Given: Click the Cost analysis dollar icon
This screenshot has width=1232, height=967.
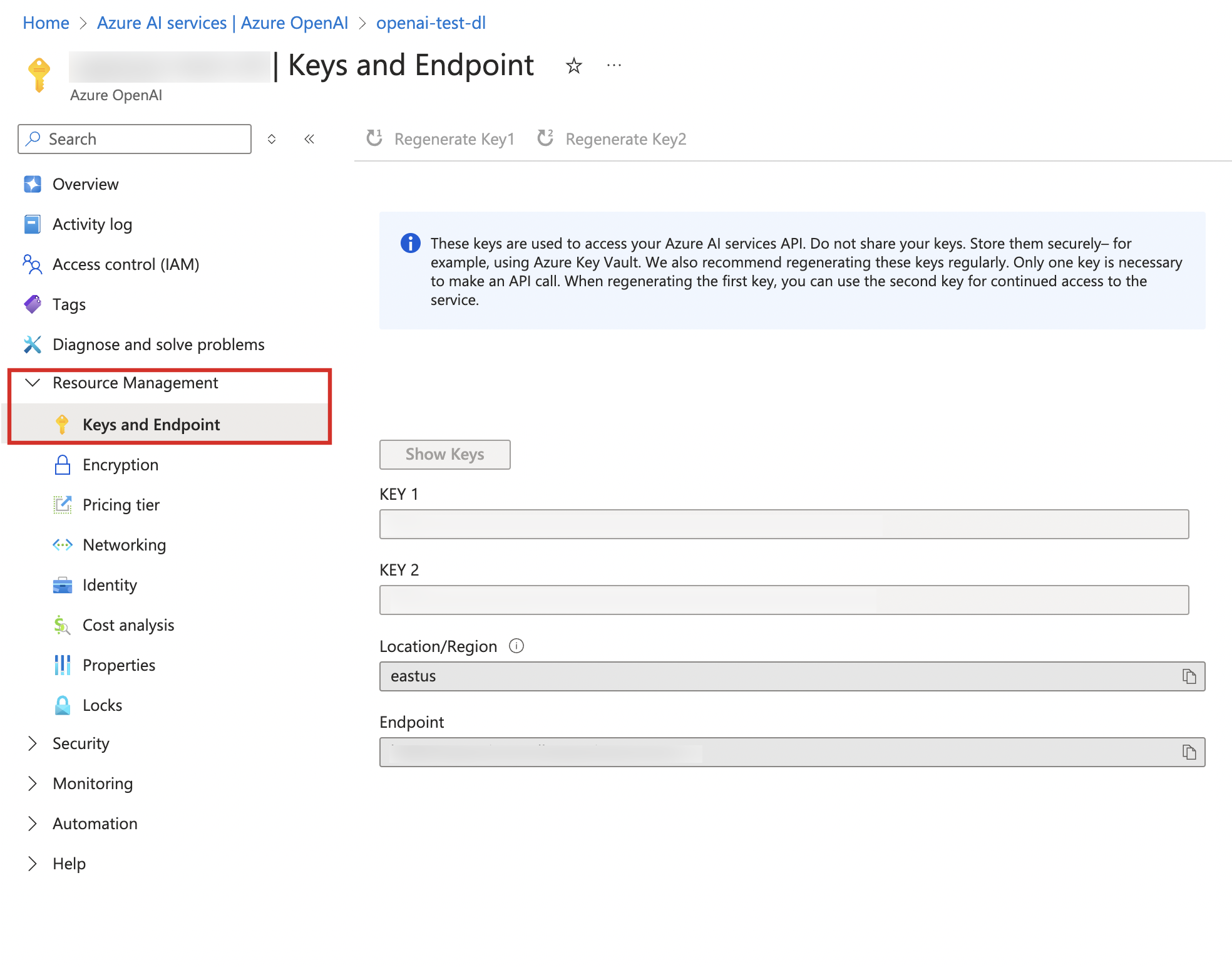Looking at the screenshot, I should [62, 625].
